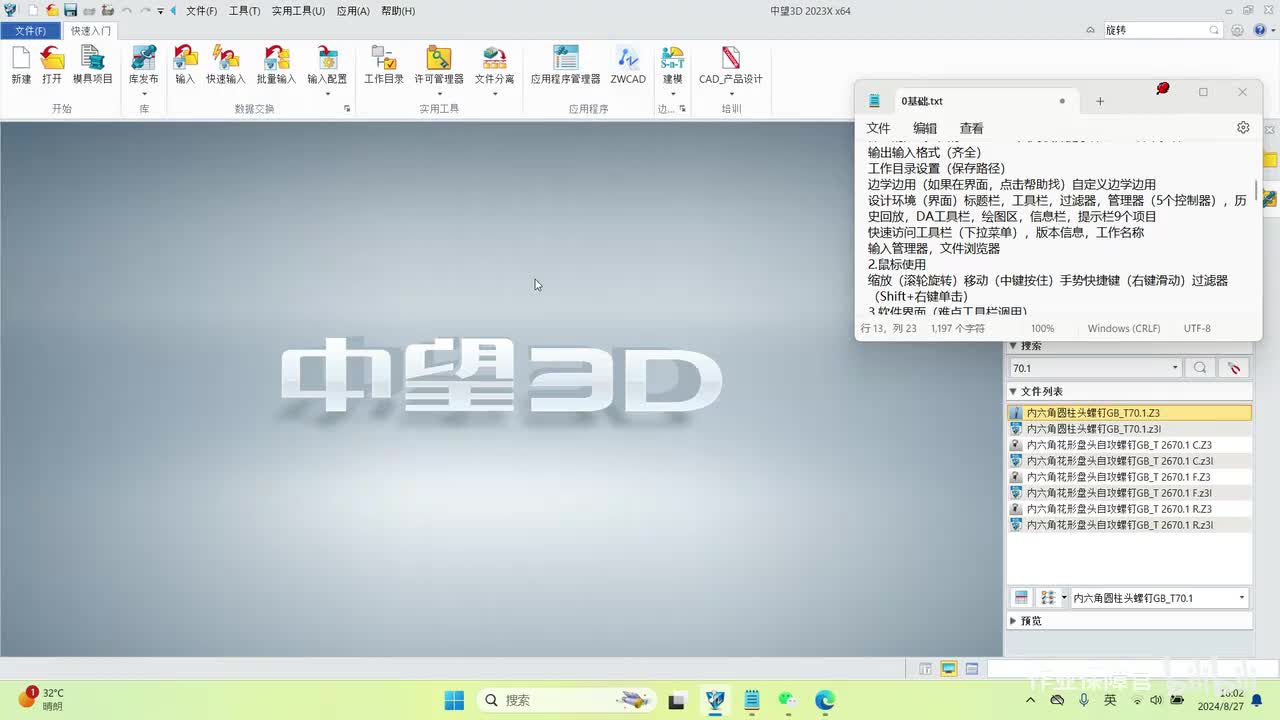1280x720 pixels.
Task: Select file 内六角花形盘头自攻螺钉GB_T 2670.1 R.z3l
Action: pyautogui.click(x=1129, y=525)
